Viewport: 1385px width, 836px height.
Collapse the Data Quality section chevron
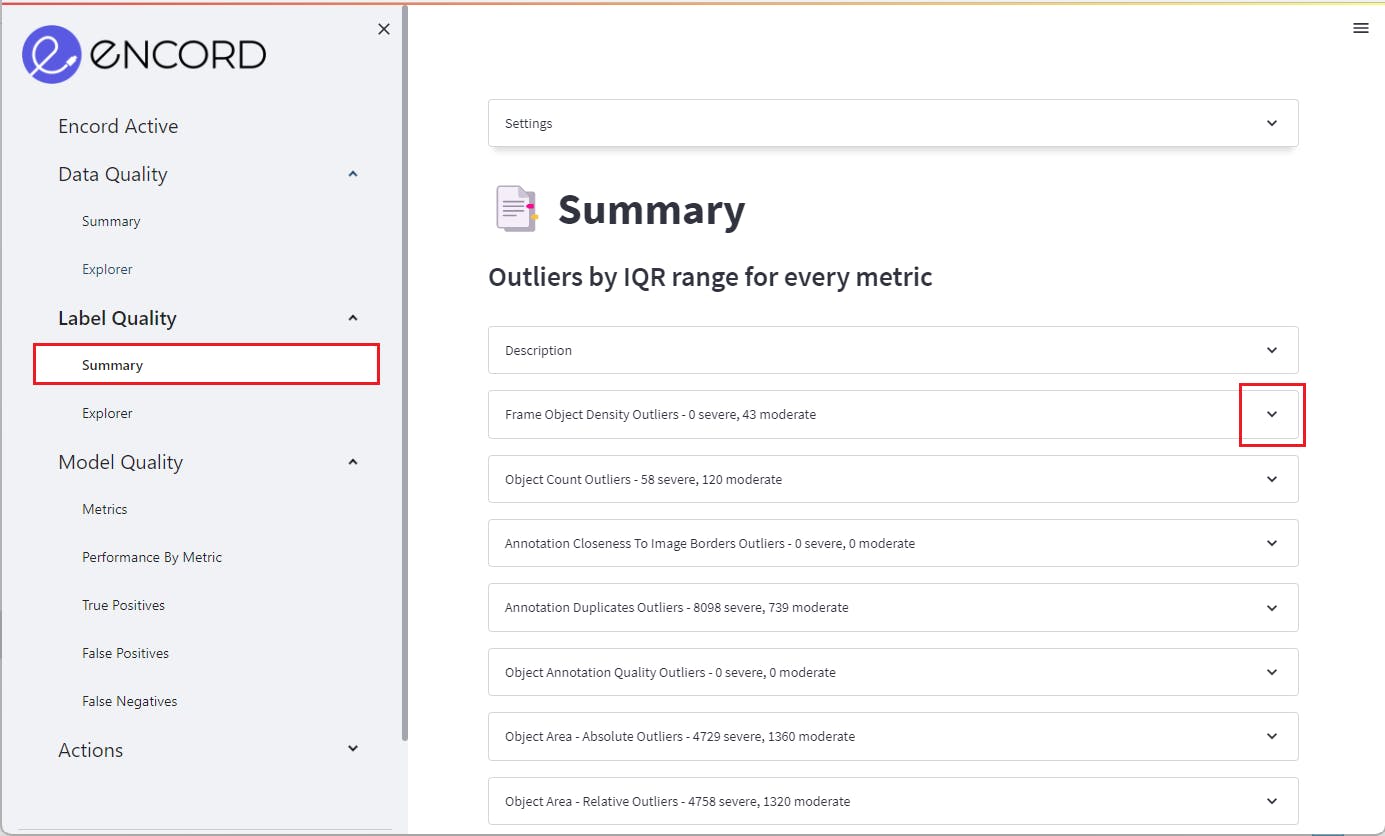click(x=352, y=174)
